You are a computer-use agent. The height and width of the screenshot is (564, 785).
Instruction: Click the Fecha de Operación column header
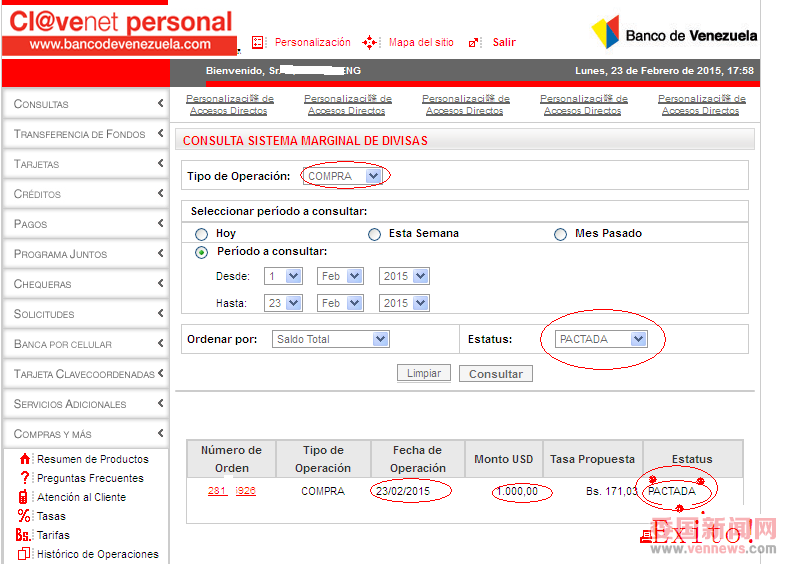(418, 459)
